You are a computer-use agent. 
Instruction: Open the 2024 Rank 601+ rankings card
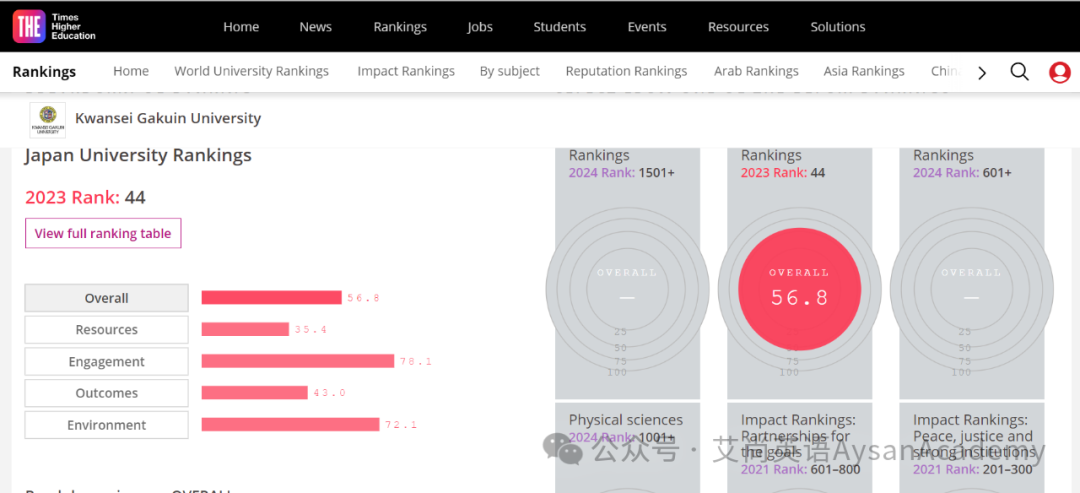[972, 273]
